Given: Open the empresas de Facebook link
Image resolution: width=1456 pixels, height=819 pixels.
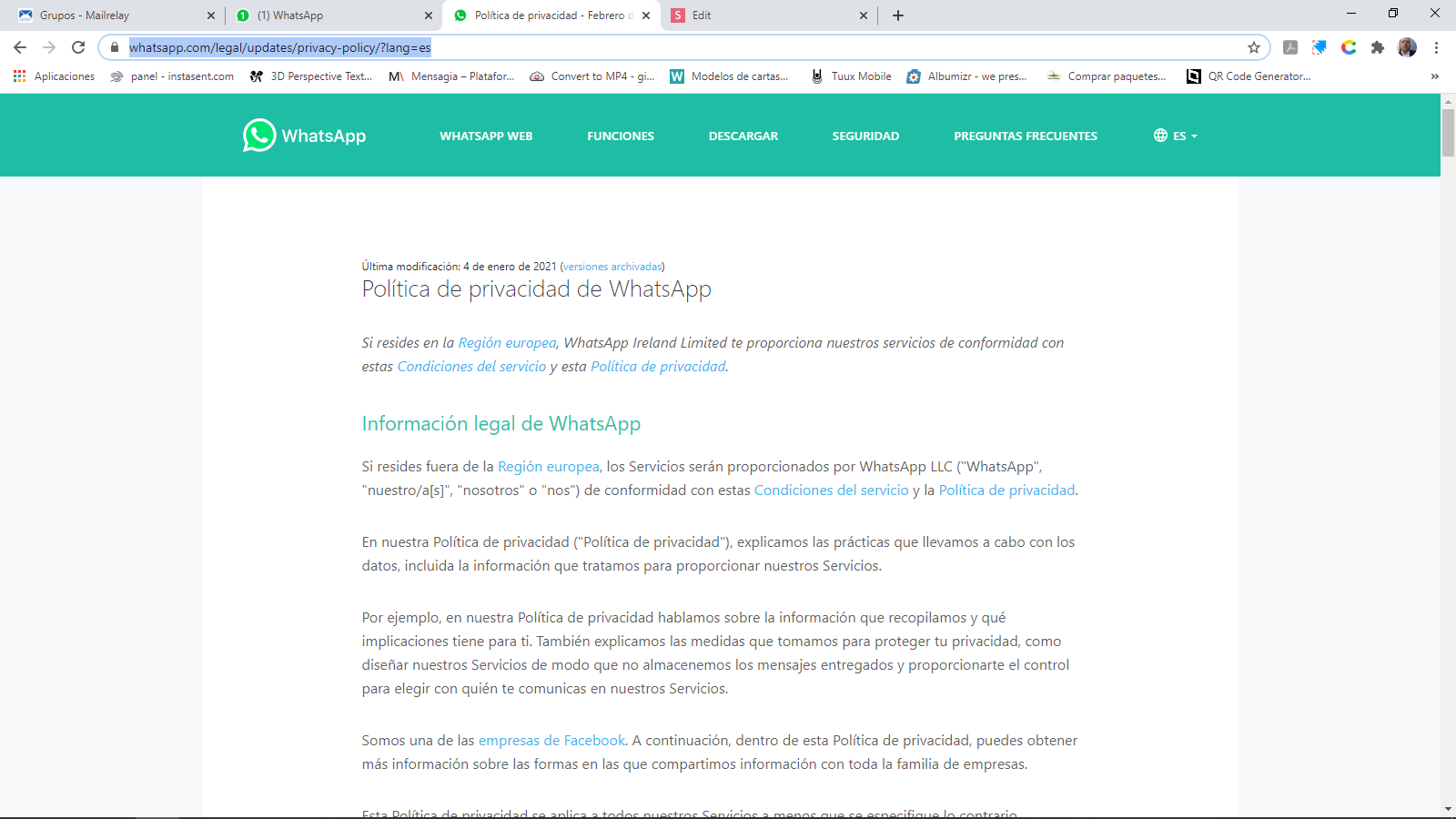Looking at the screenshot, I should 552,741.
